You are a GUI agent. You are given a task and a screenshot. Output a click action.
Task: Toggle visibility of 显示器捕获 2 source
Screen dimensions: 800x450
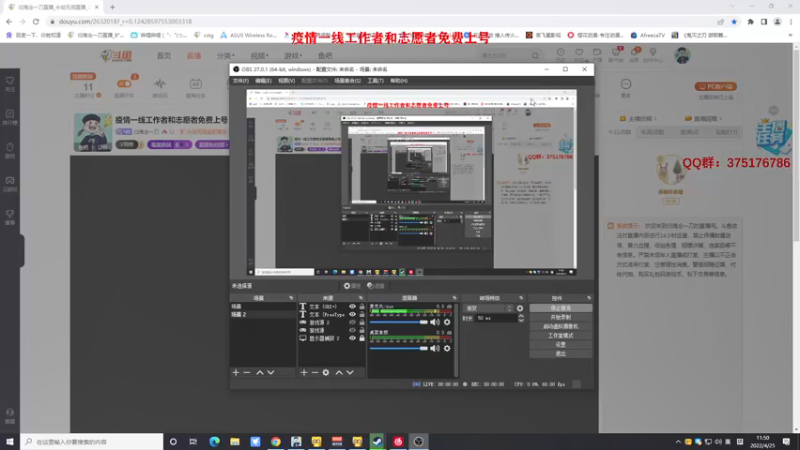[x=352, y=338]
